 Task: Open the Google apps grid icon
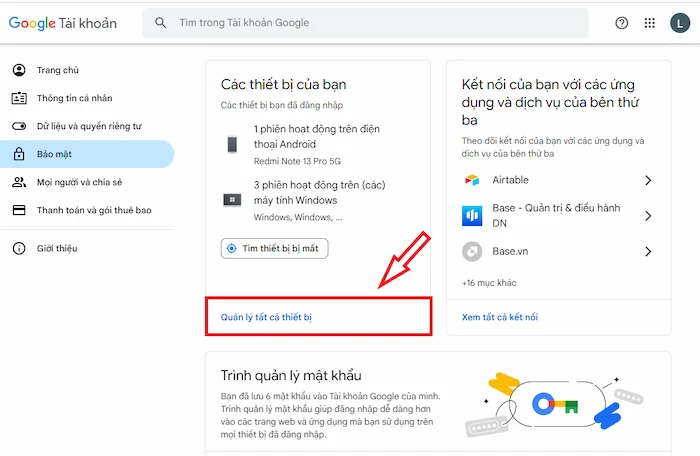[650, 23]
